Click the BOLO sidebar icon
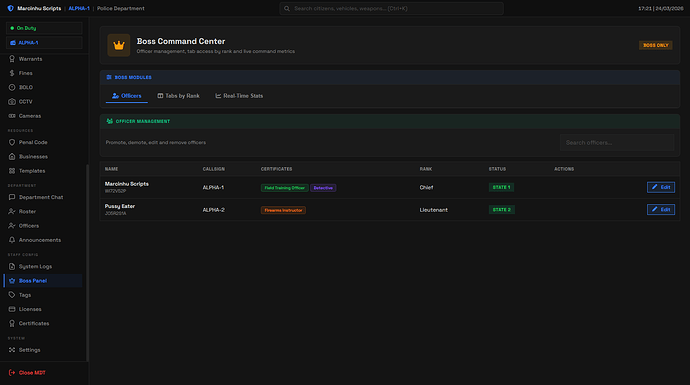Screen dimensions: 690x385 pos(12,87)
